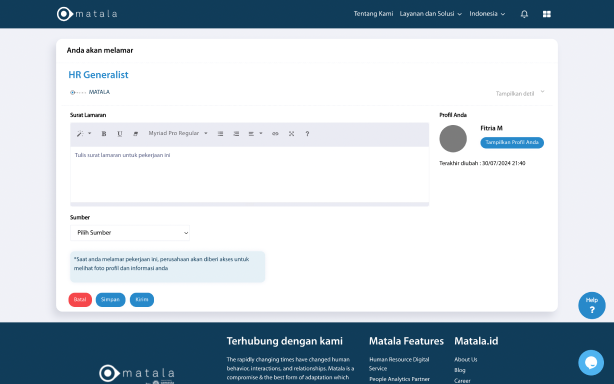This screenshot has height=384, width=614.
Task: Open the Myriad Pro Regular font dropdown
Action: click(178, 133)
